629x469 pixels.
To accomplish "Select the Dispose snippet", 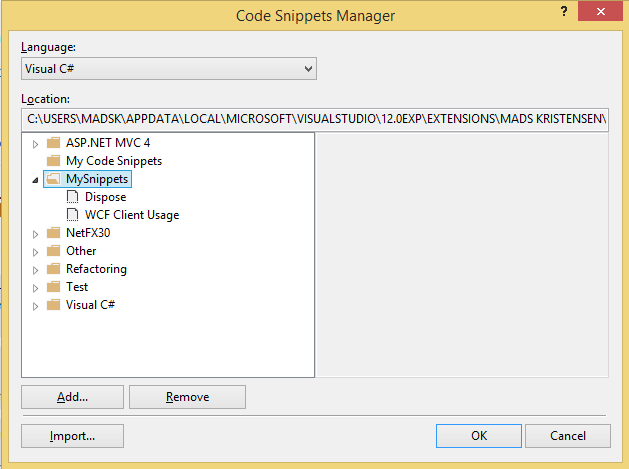I will [105, 197].
